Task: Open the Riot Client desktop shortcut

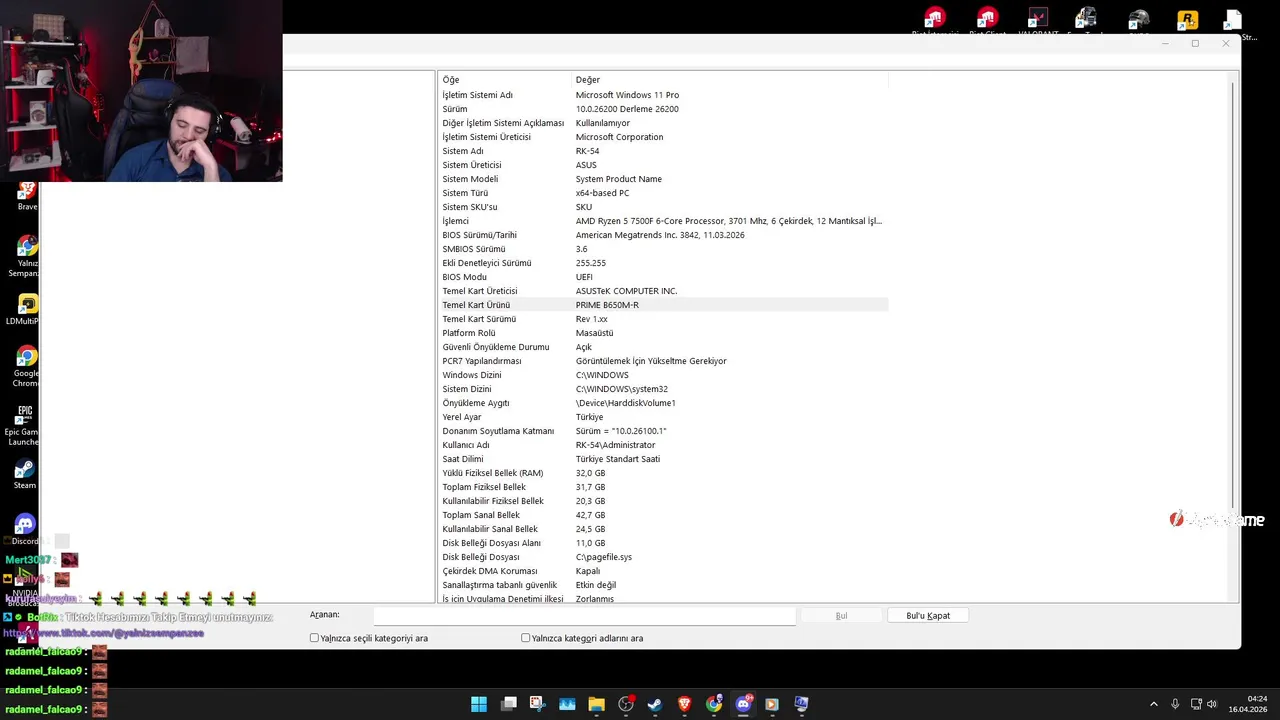Action: 987,20
